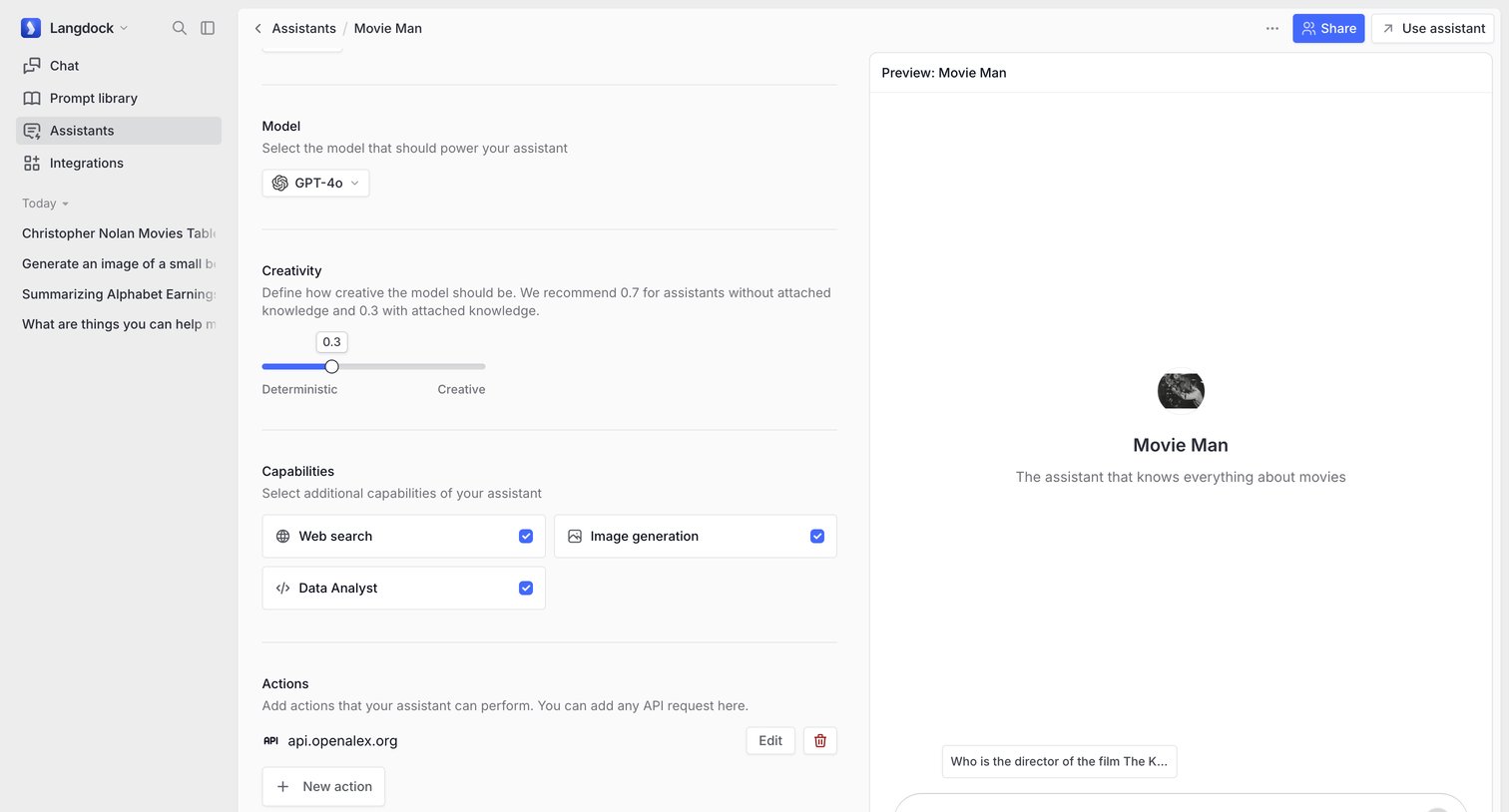
Task: Go back with the left chevron
Action: click(x=257, y=29)
